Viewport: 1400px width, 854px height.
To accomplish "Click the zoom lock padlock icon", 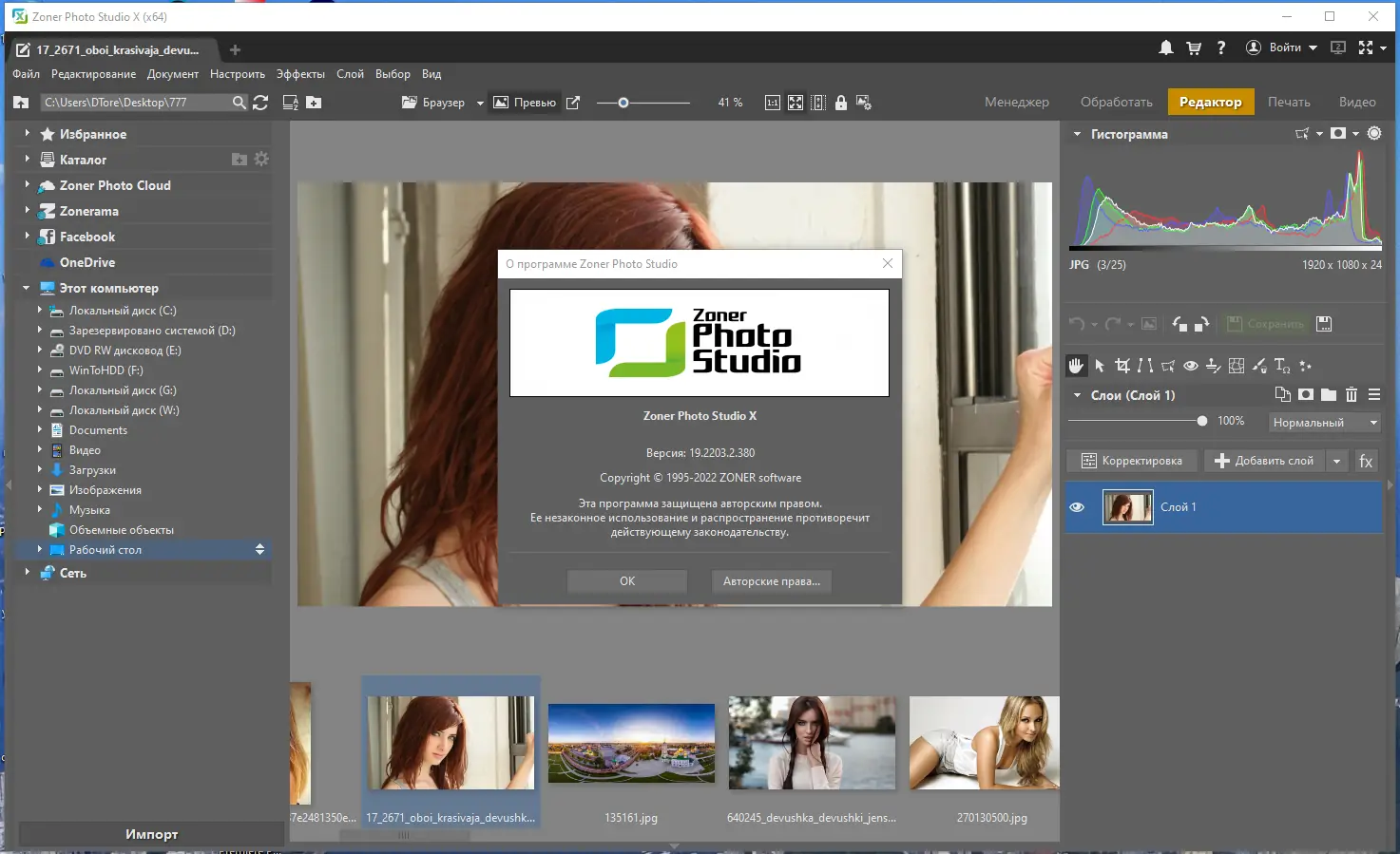I will point(840,102).
